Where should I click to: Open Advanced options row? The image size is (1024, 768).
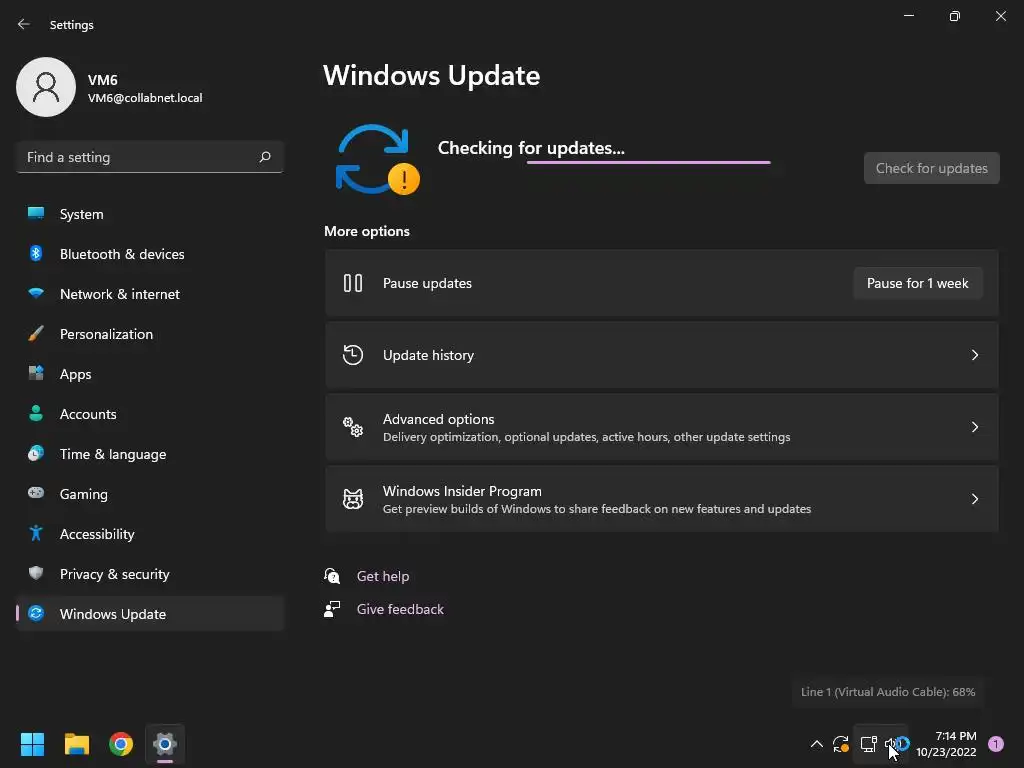pyautogui.click(x=662, y=427)
